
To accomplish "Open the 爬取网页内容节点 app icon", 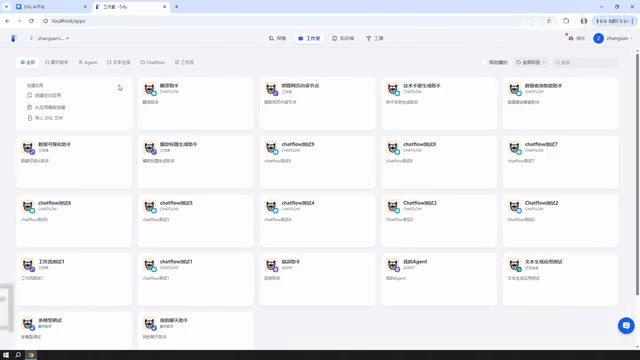I will [271, 89].
